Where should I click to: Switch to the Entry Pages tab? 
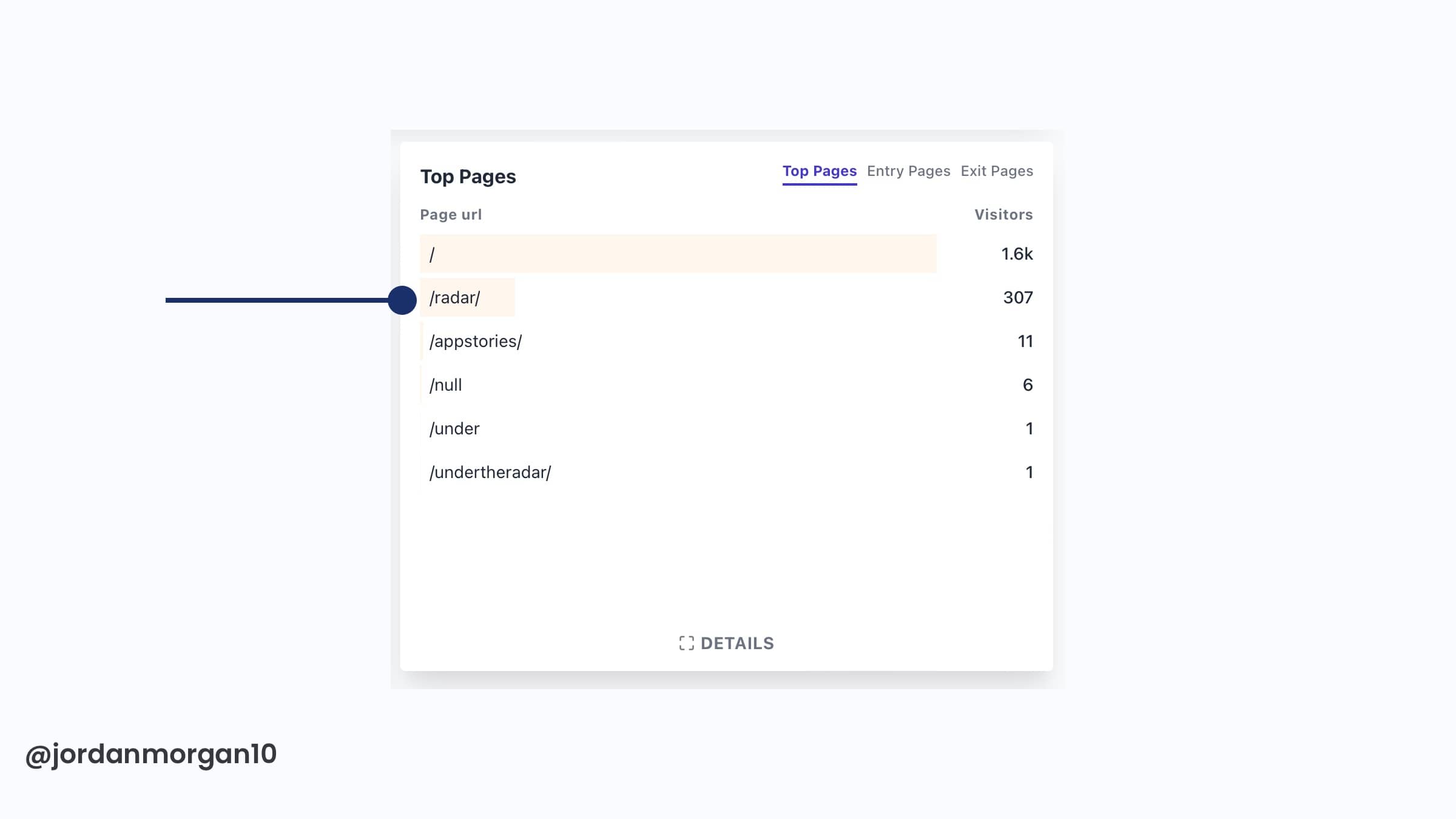click(x=908, y=171)
